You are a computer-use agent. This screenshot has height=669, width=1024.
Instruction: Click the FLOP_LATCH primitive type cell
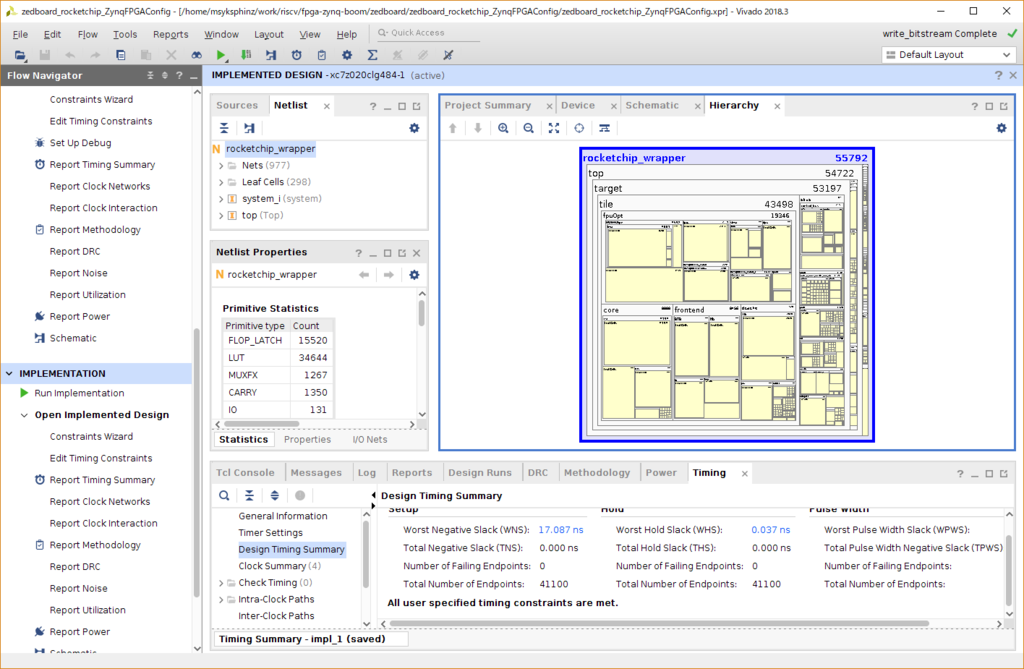pos(255,340)
